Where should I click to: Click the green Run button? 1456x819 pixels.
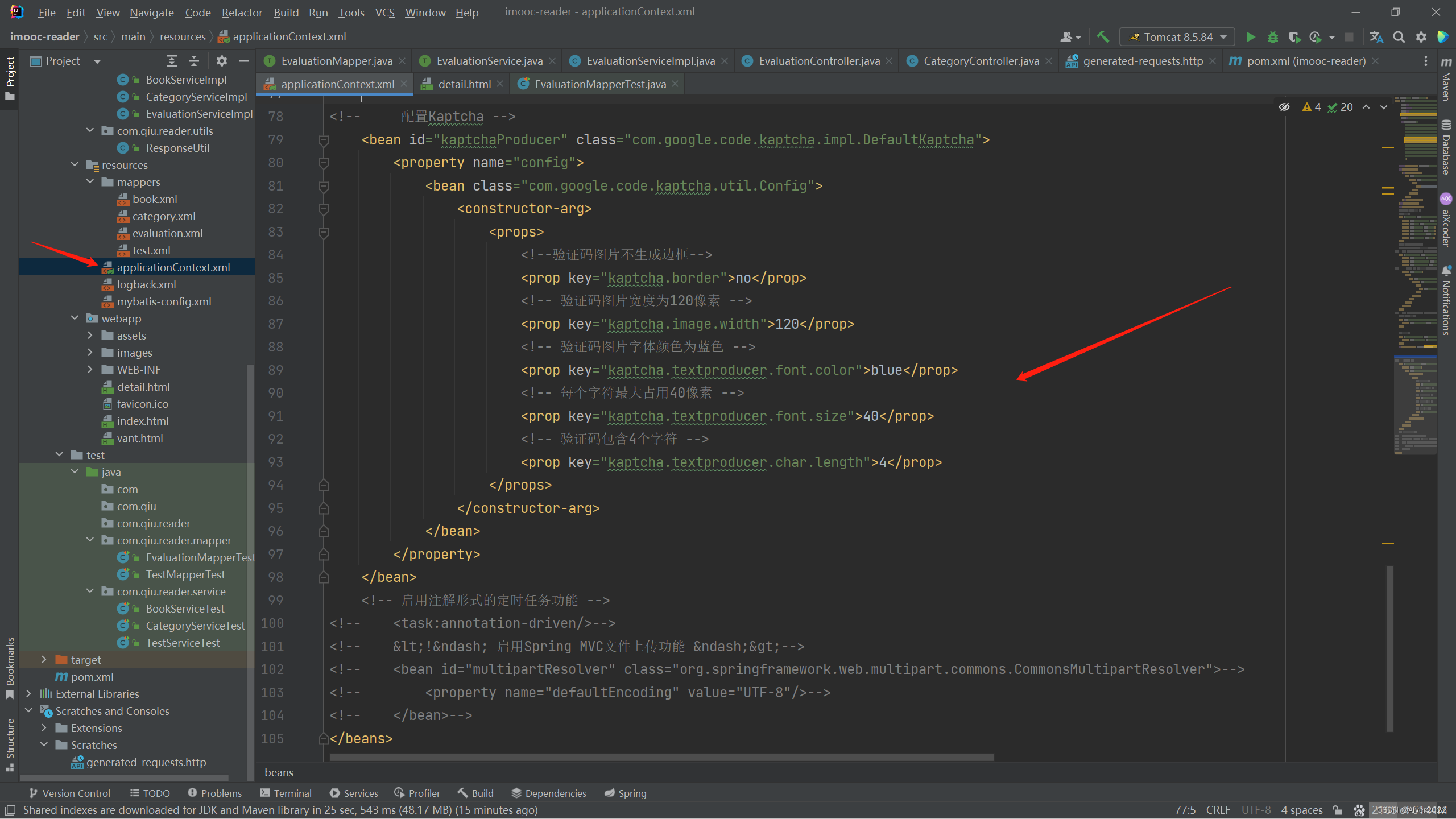click(1250, 37)
